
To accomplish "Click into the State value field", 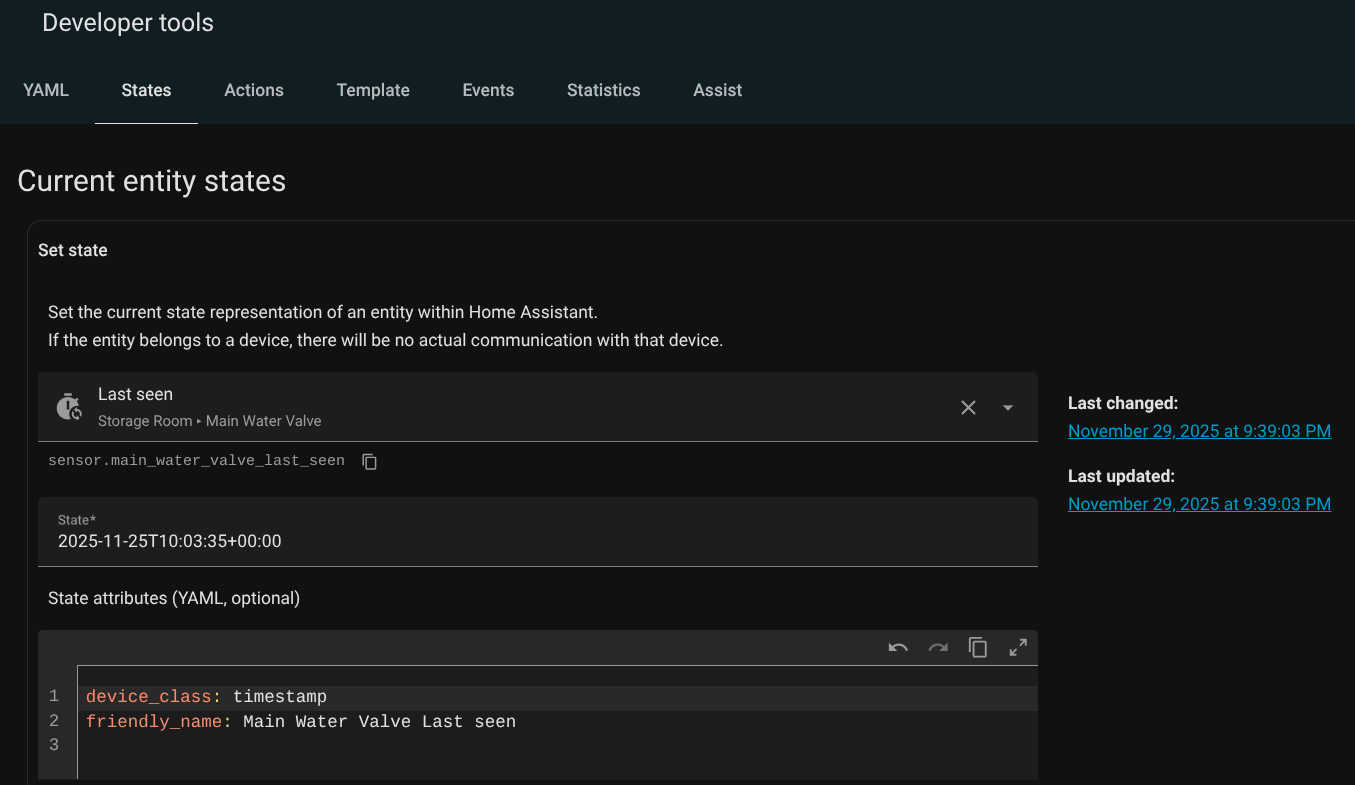I will 537,541.
